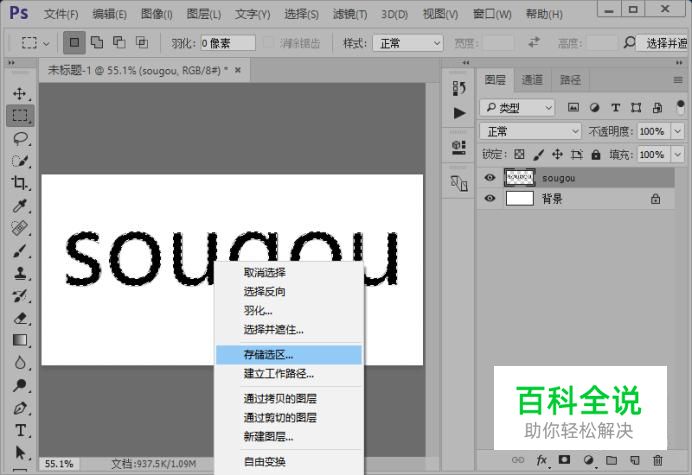Close the 未标题-1 document tab
The image size is (692, 475).
pos(238,70)
